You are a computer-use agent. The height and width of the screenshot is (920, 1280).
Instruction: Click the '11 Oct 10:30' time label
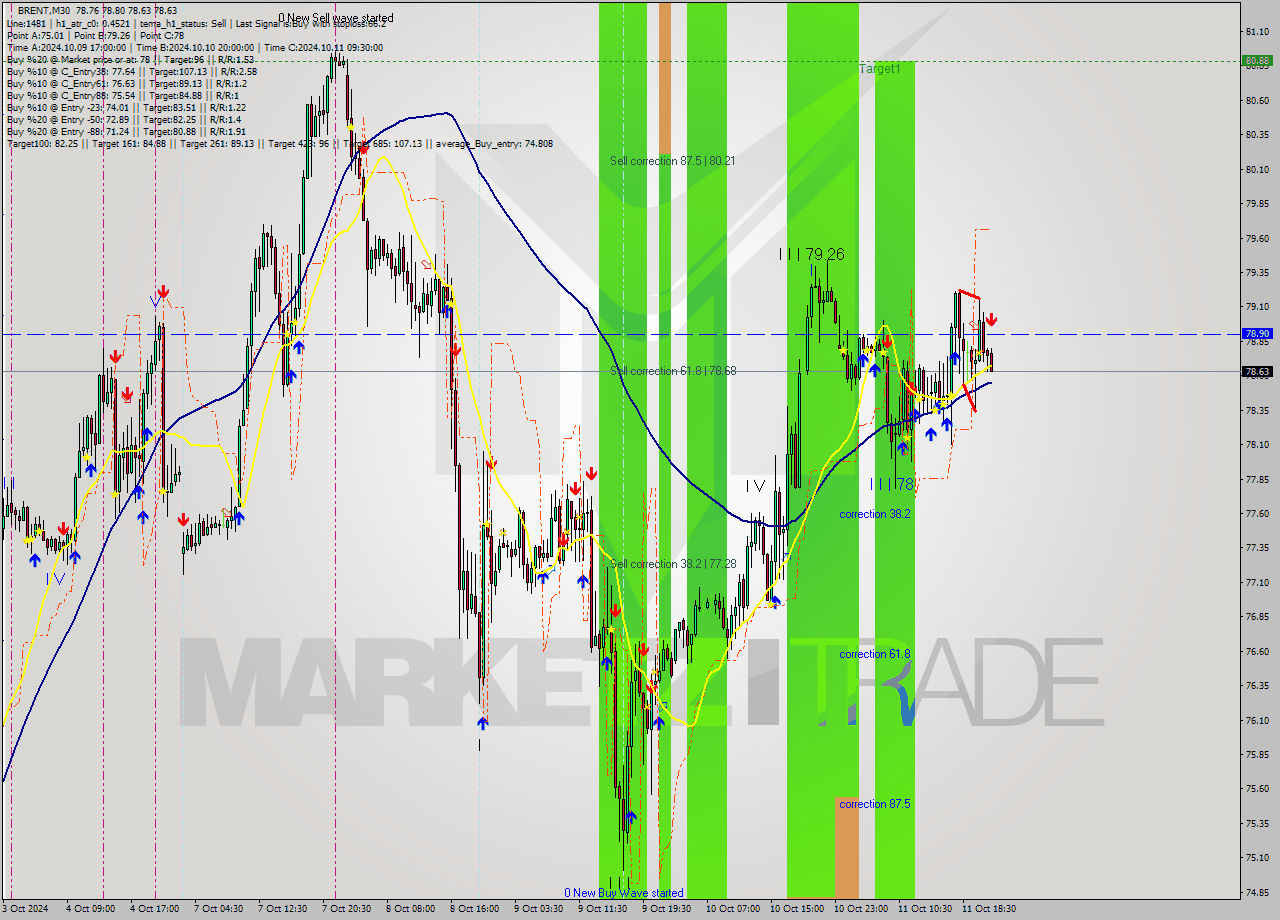(x=925, y=909)
